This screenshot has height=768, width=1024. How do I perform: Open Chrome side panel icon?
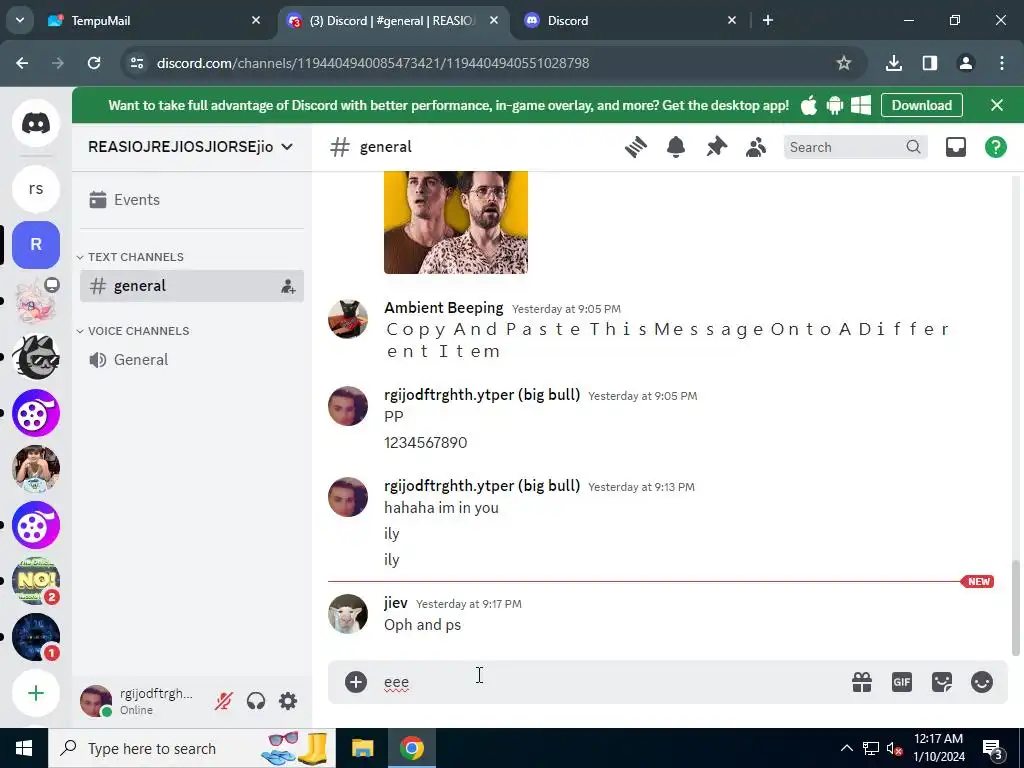929,63
